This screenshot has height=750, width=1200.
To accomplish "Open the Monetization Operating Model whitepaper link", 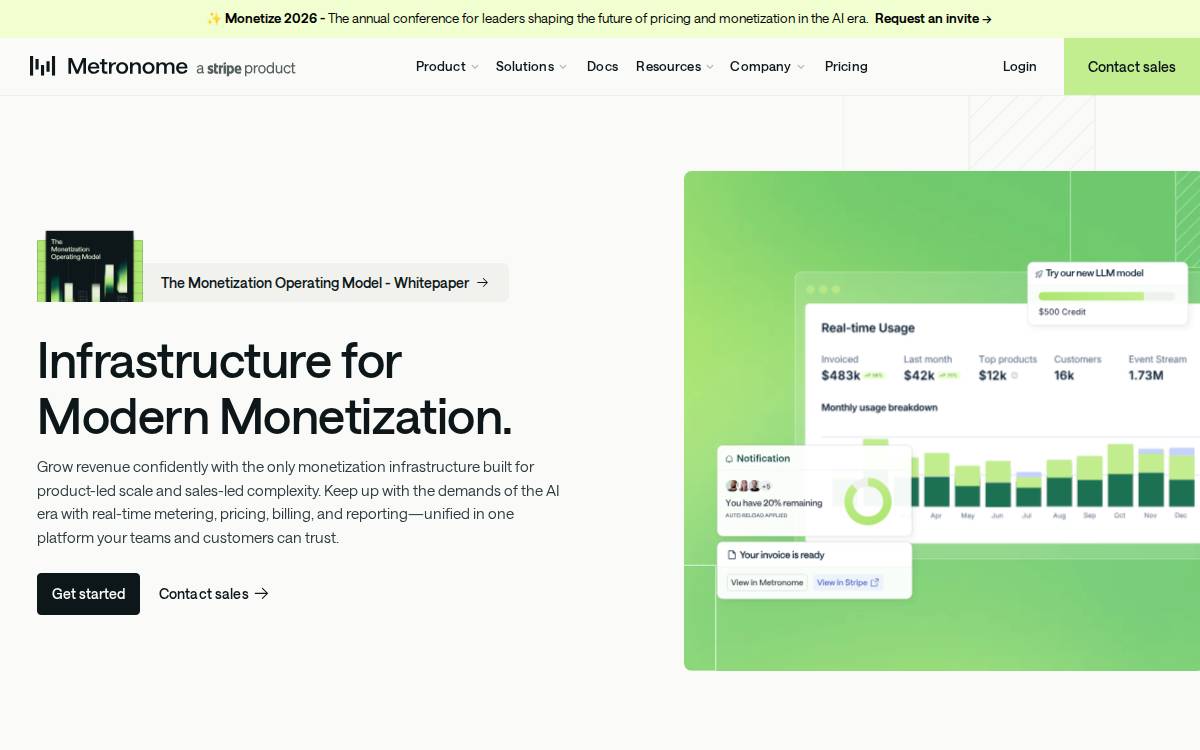I will point(325,283).
